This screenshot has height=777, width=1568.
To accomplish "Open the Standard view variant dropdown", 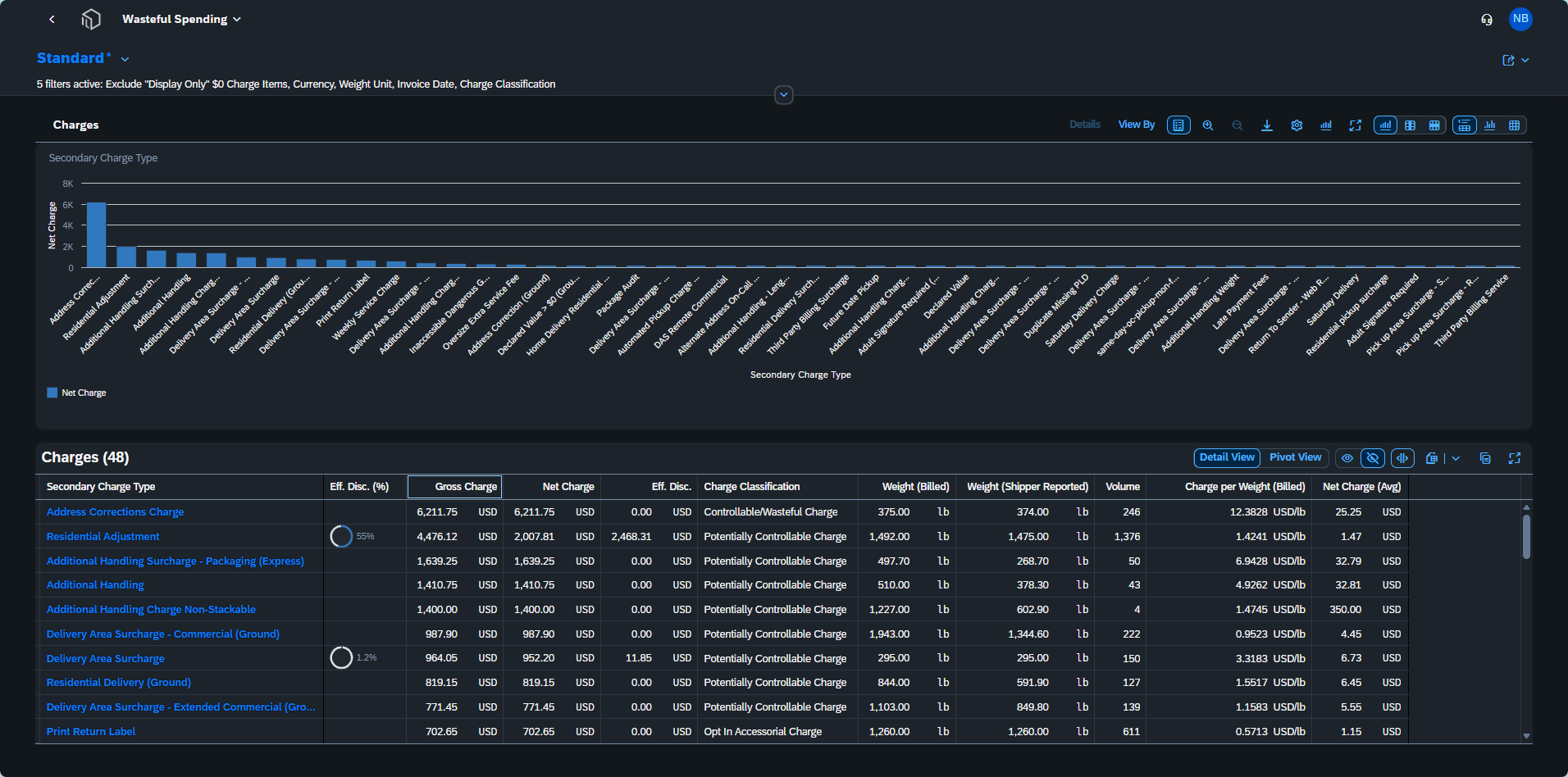I will (x=125, y=59).
